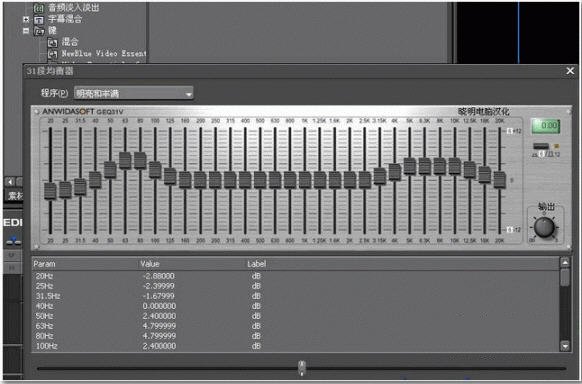582x384 pixels.
Task: Turn the 输出 output knob
Action: pyautogui.click(x=544, y=227)
